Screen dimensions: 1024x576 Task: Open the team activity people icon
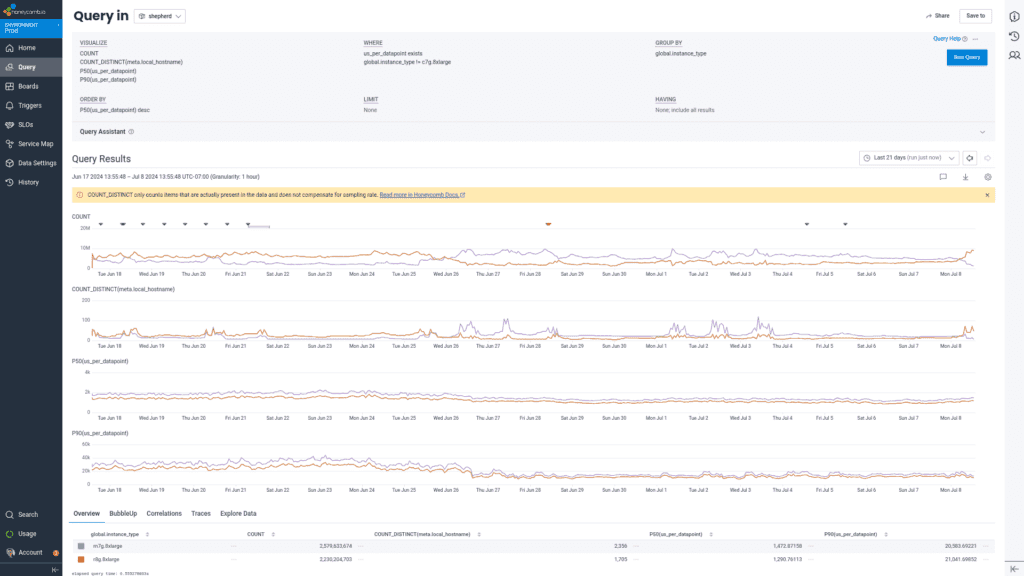(x=1013, y=56)
